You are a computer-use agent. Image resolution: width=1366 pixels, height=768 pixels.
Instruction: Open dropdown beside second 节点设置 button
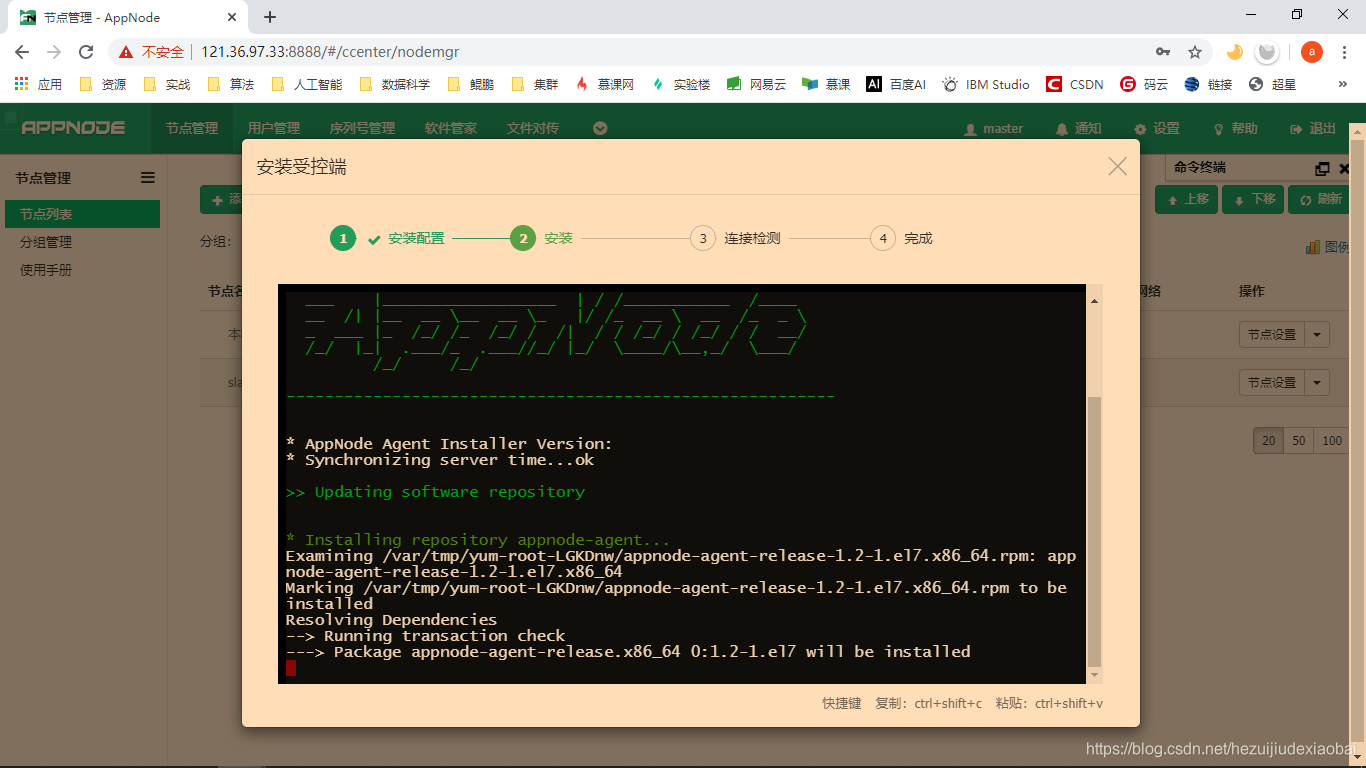click(x=1317, y=382)
